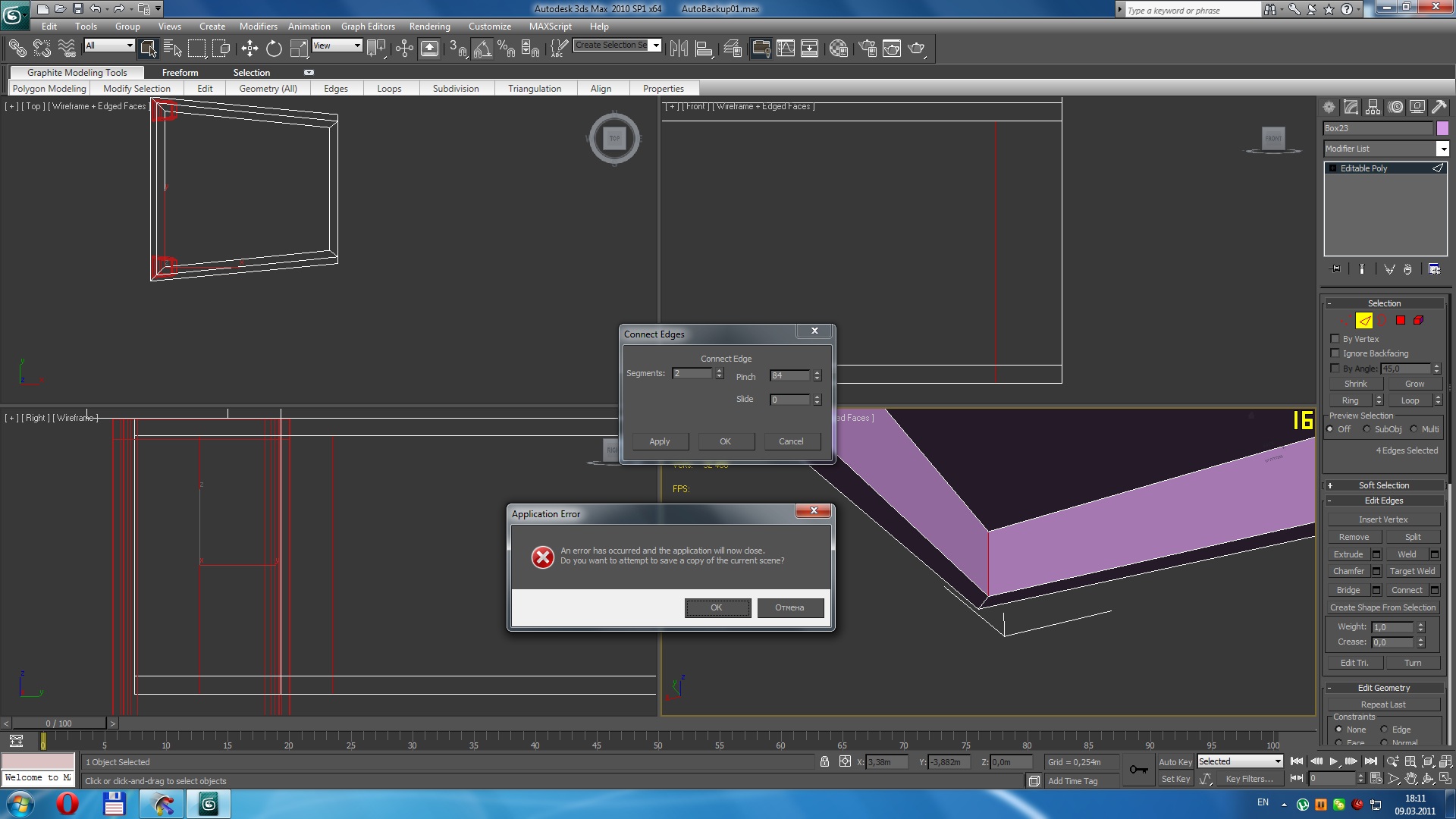This screenshot has height=819, width=1456.
Task: Click the Box23 object color swatch
Action: coord(1442,128)
